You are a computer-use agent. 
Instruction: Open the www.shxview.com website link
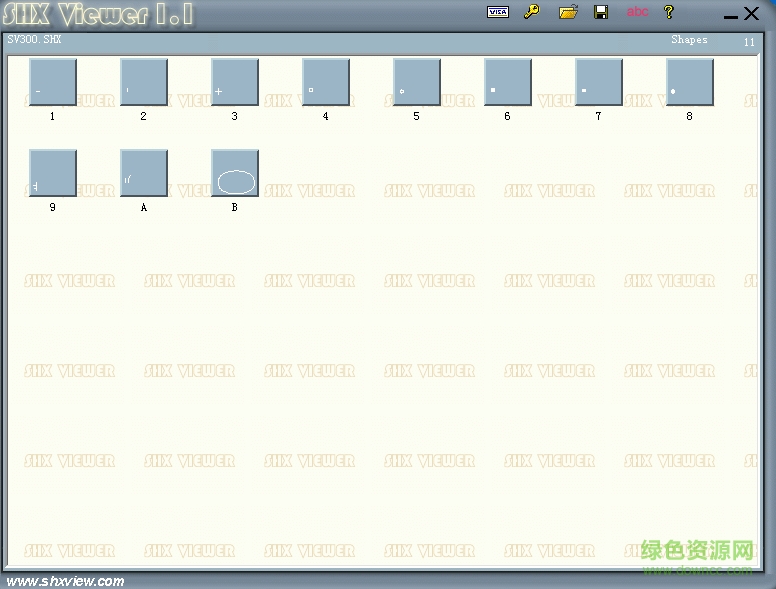coord(66,581)
